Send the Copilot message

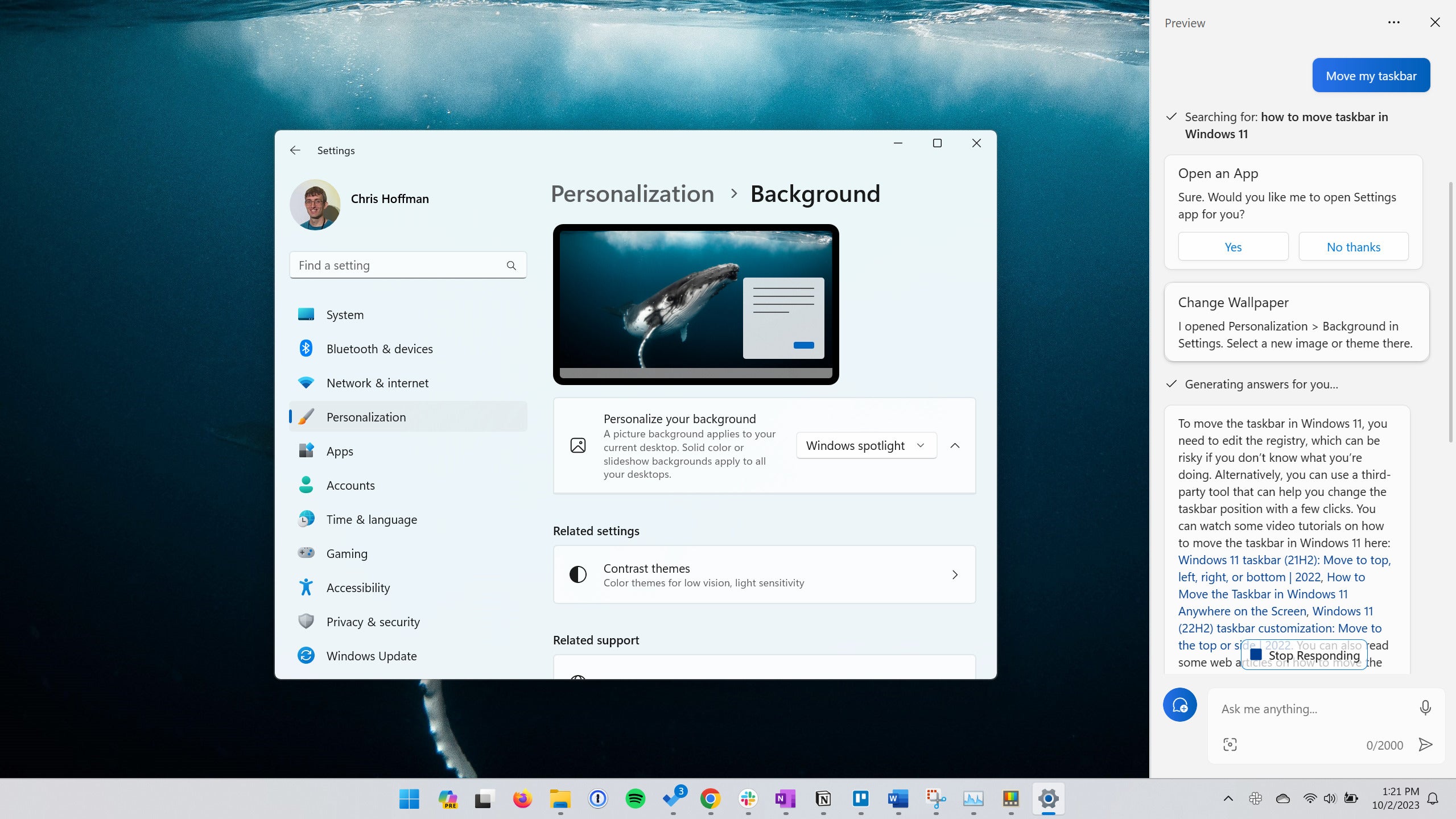click(x=1425, y=744)
